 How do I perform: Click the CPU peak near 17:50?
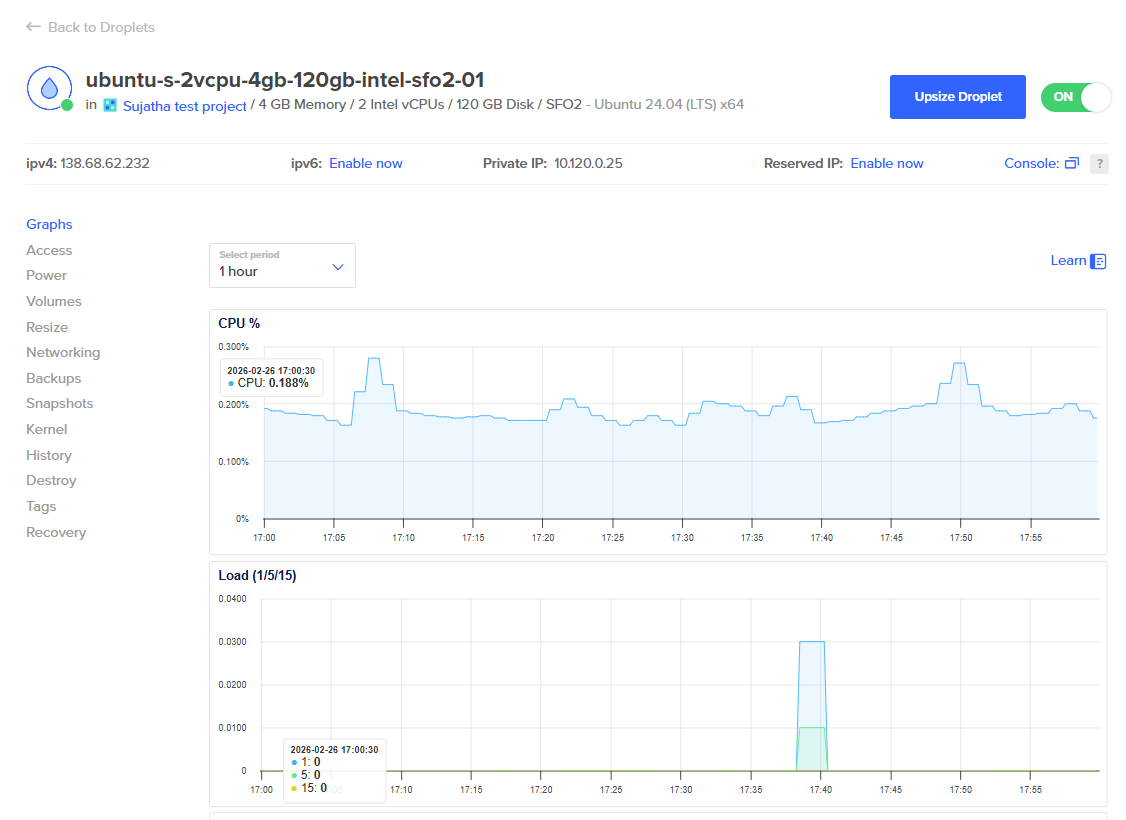coord(959,363)
